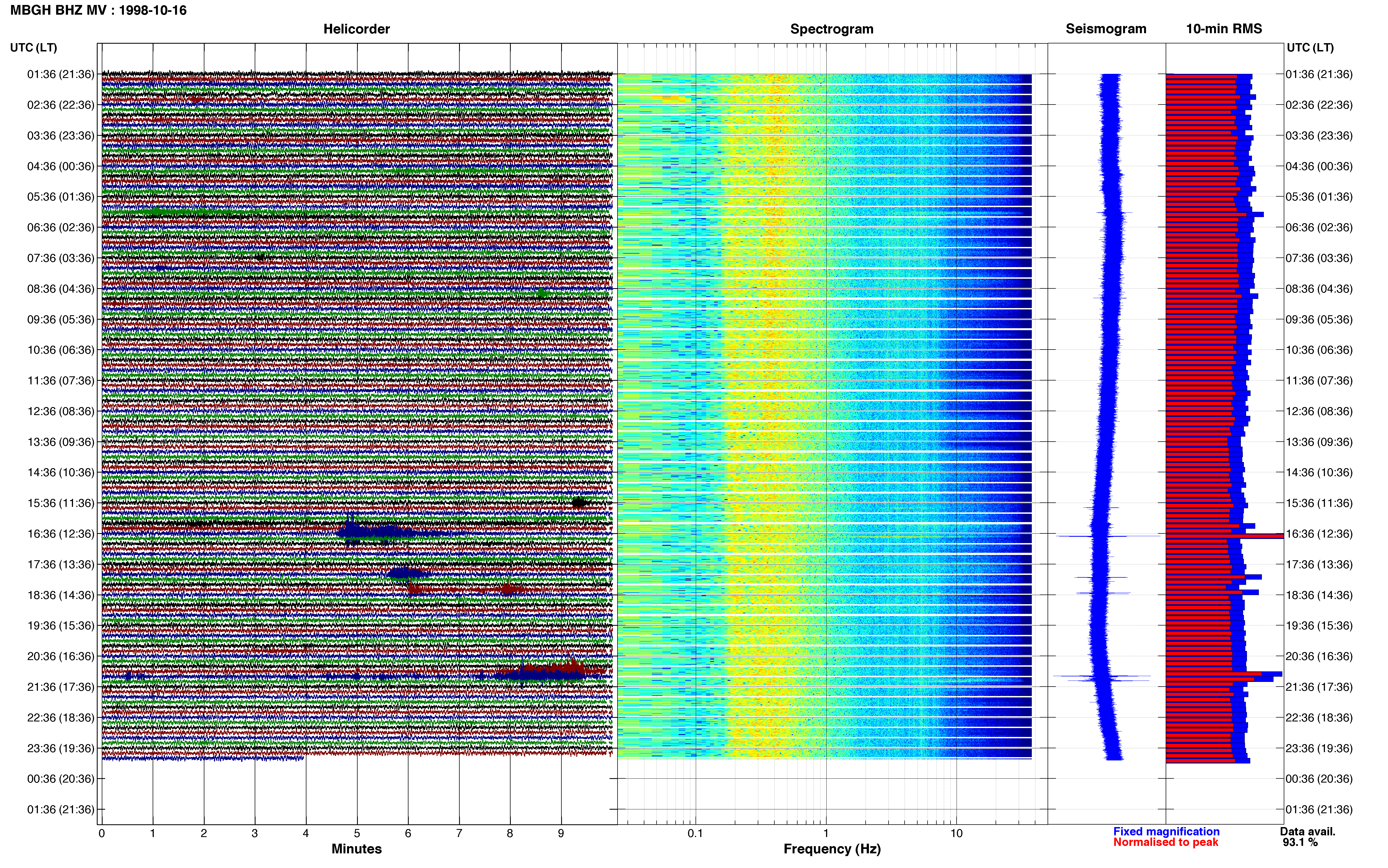Click 12:36 (08:36) on the Helicorder time axis
This screenshot has height=868, width=1388.
point(61,412)
